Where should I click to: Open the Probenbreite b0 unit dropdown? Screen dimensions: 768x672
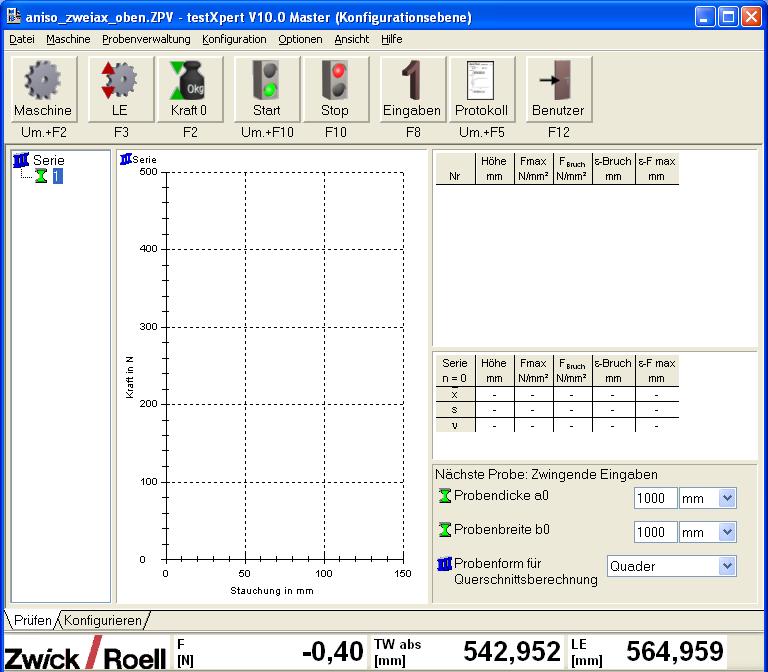(727, 533)
